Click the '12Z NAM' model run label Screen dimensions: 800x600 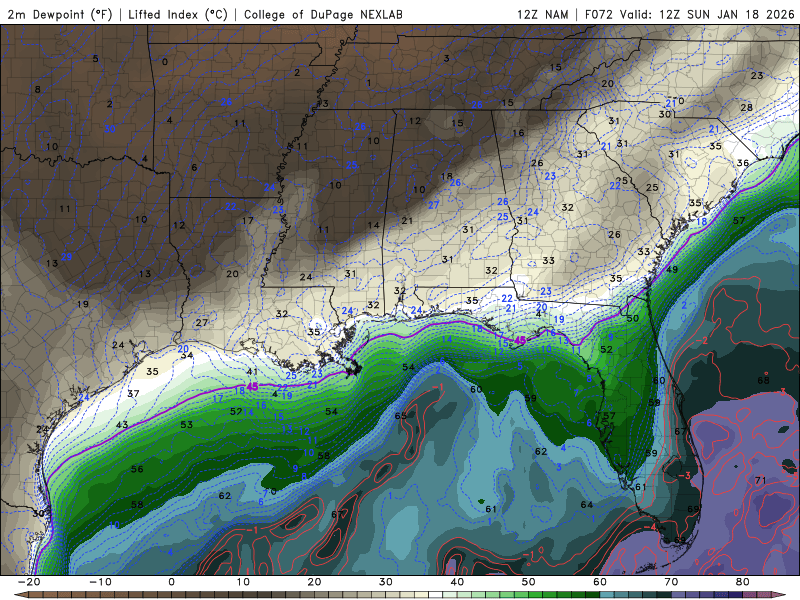(x=542, y=14)
